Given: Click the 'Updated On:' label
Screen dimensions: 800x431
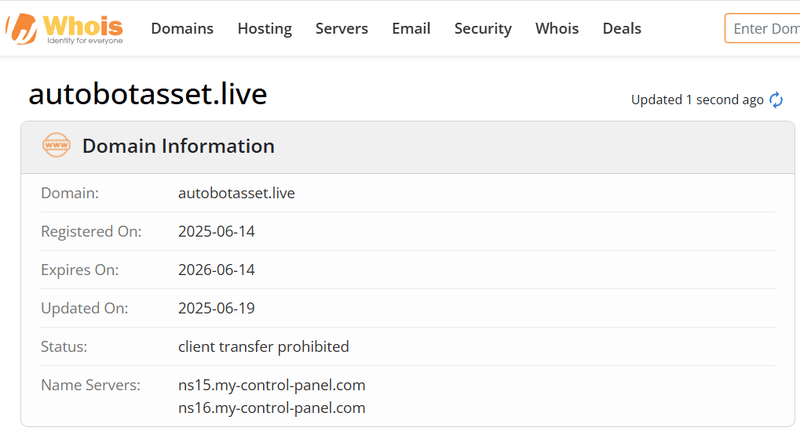Looking at the screenshot, I should pyautogui.click(x=85, y=308).
